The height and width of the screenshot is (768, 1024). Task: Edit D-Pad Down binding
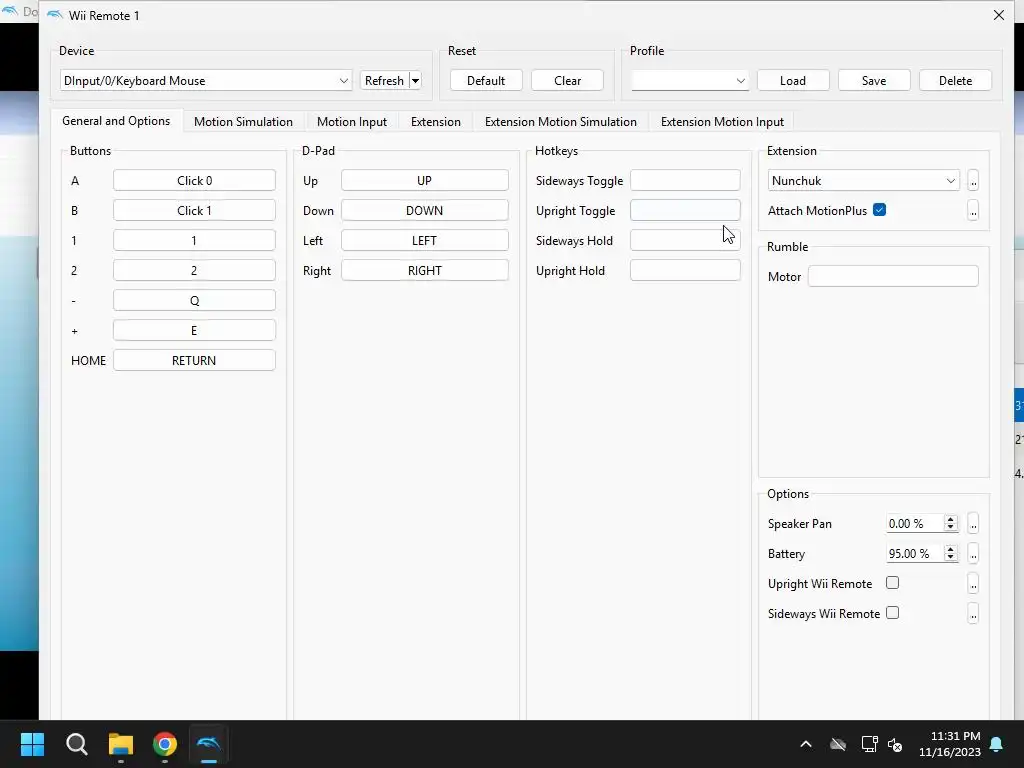pyautogui.click(x=424, y=210)
